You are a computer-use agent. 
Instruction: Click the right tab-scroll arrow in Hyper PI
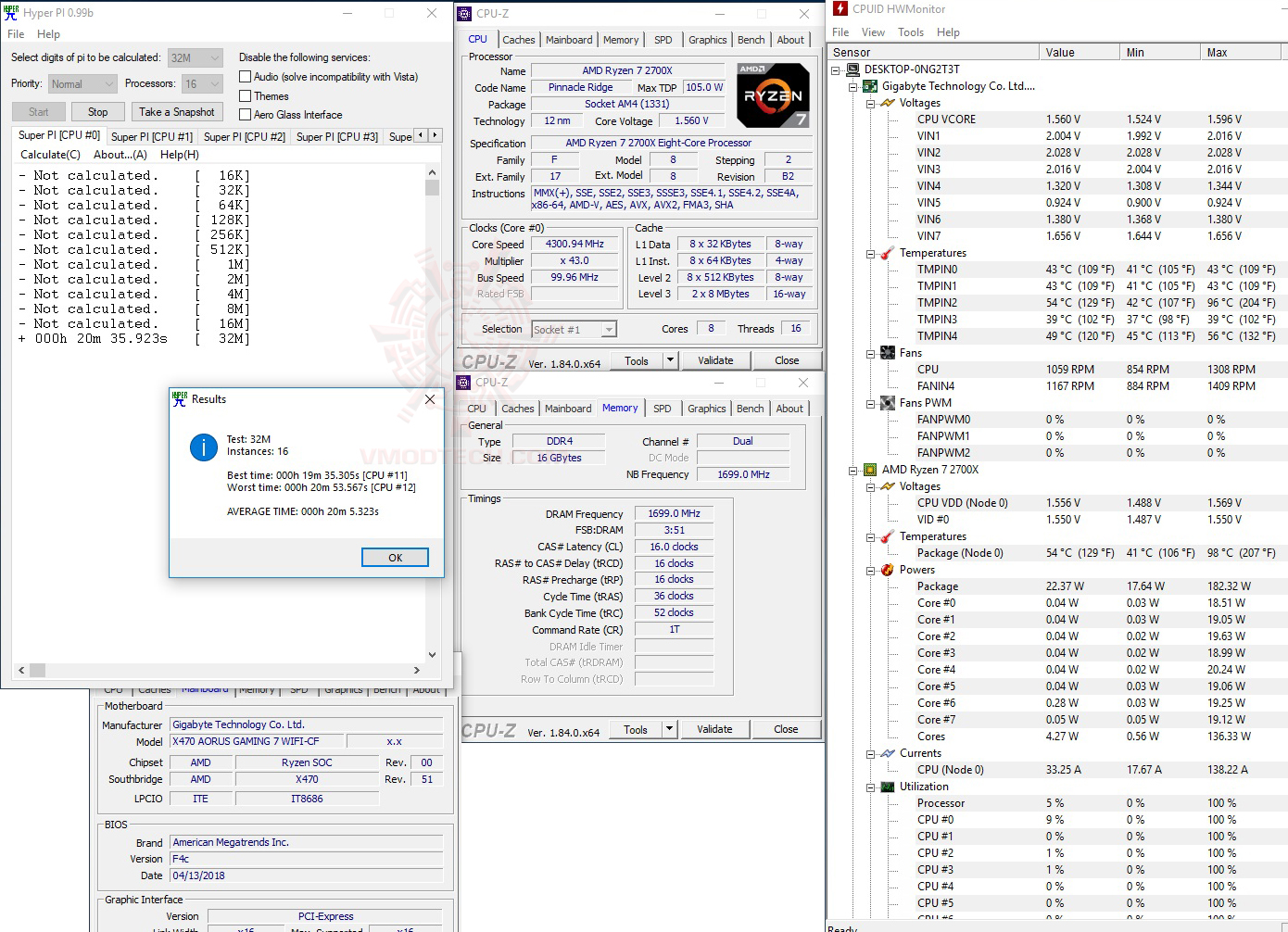pyautogui.click(x=435, y=135)
